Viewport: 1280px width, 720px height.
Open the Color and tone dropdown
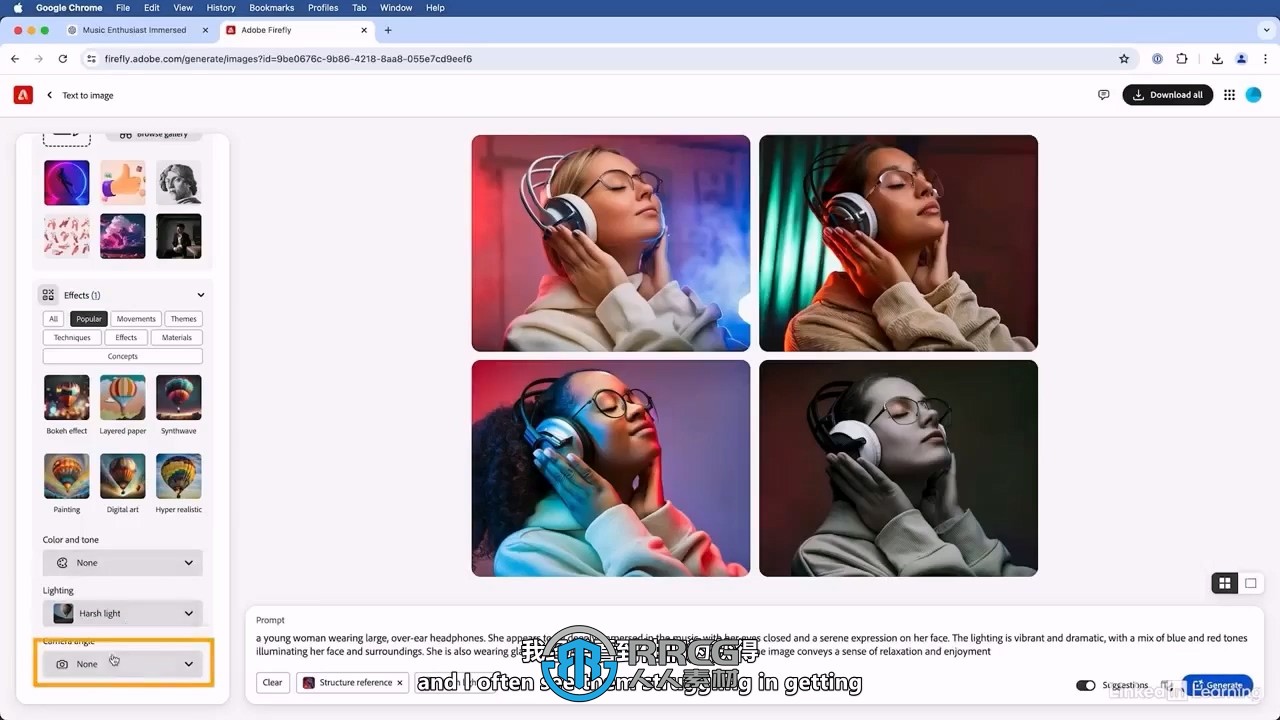click(122, 563)
